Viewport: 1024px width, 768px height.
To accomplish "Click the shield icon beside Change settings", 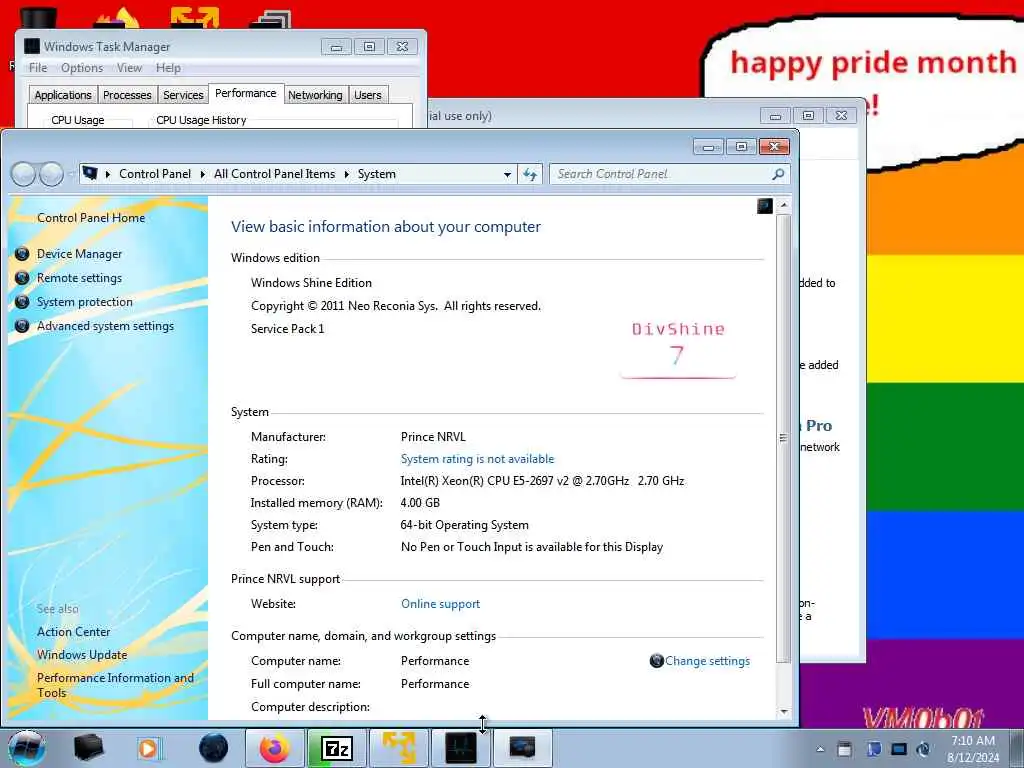I will tap(656, 661).
